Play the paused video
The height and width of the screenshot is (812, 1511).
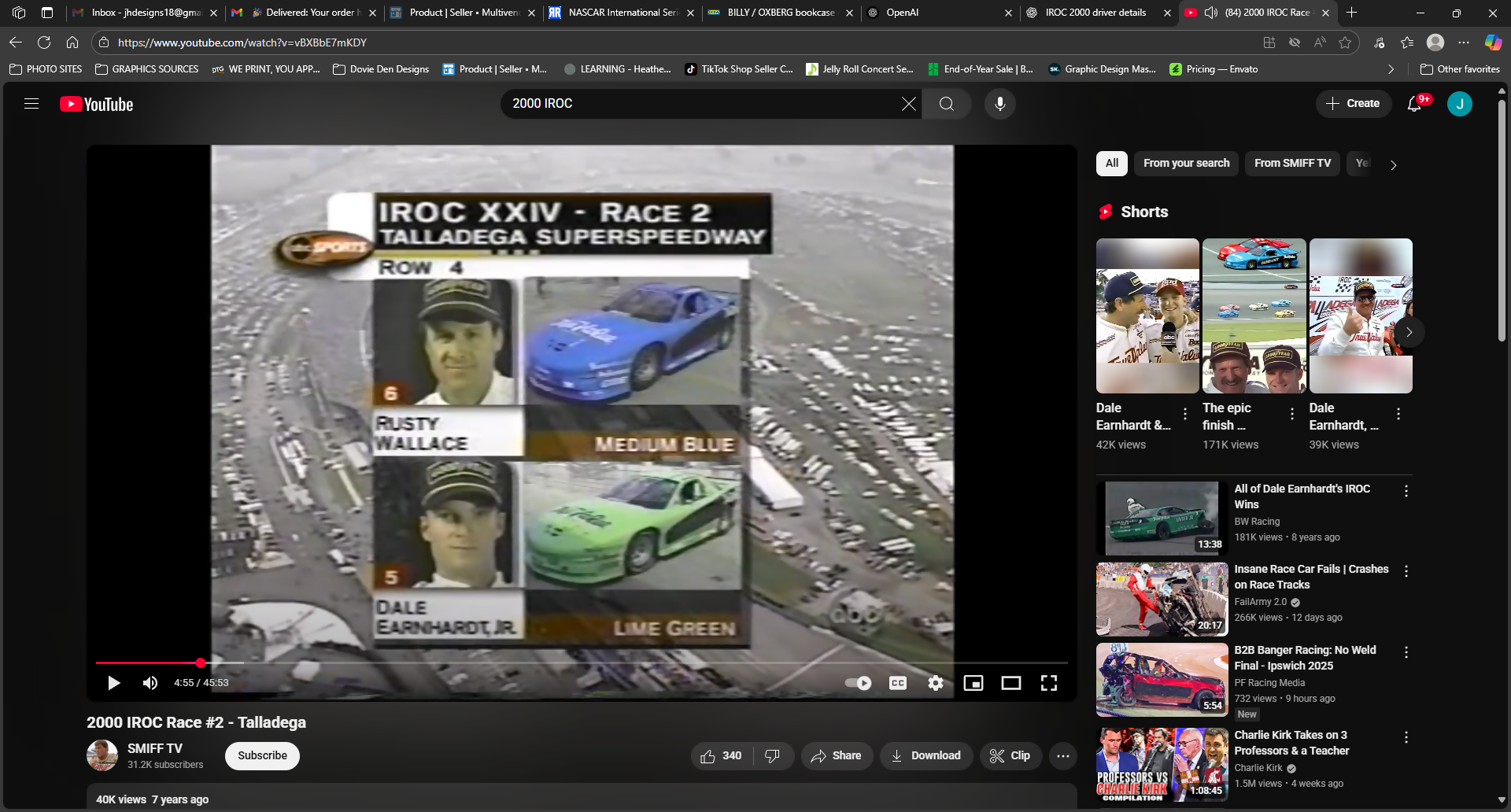[113, 683]
